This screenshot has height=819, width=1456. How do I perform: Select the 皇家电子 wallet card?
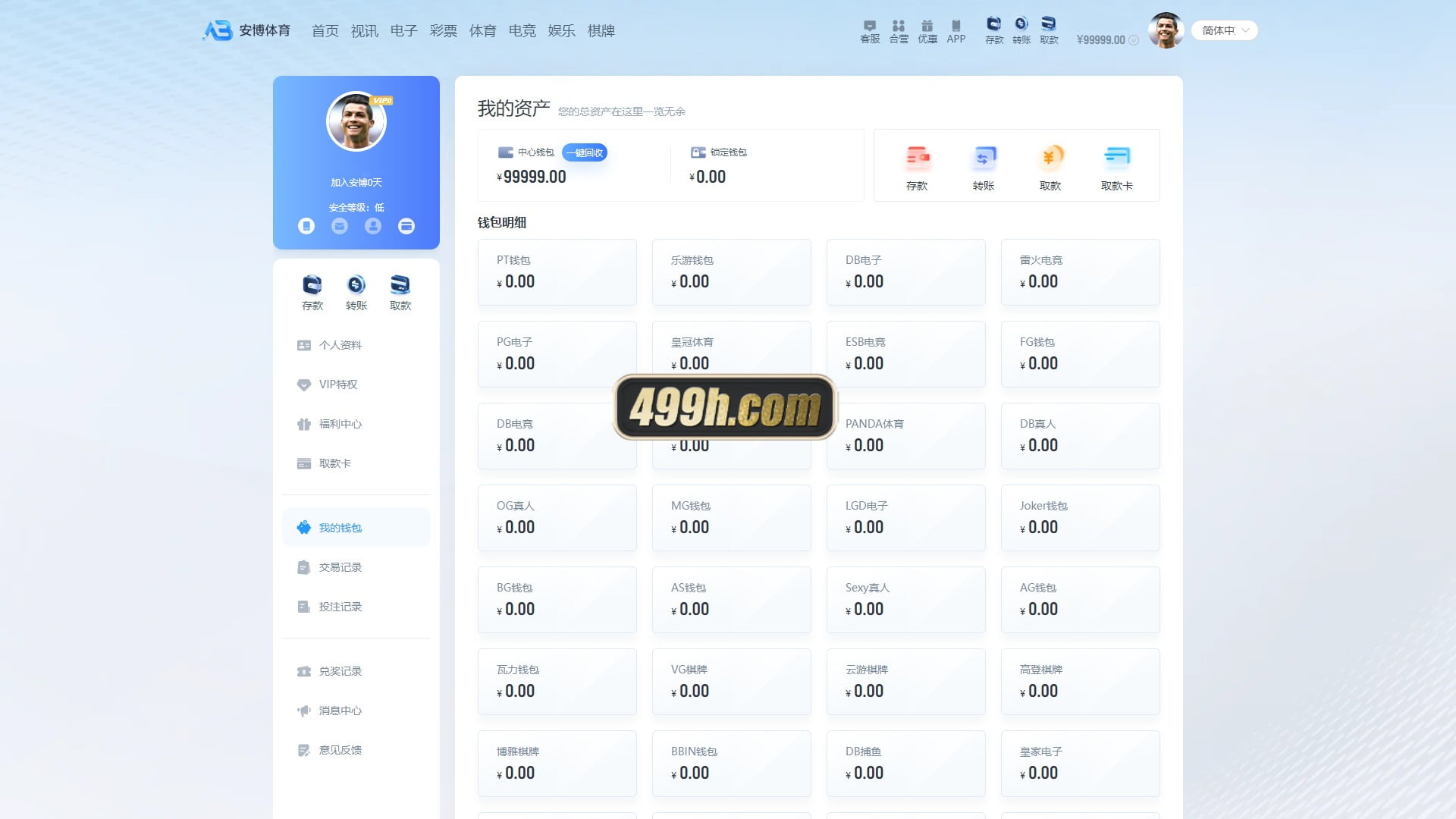tap(1081, 764)
